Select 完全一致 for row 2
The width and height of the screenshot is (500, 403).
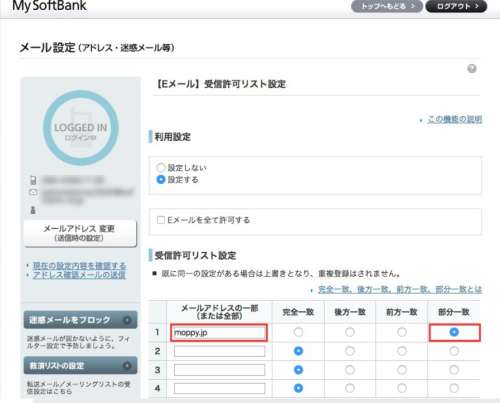point(298,351)
